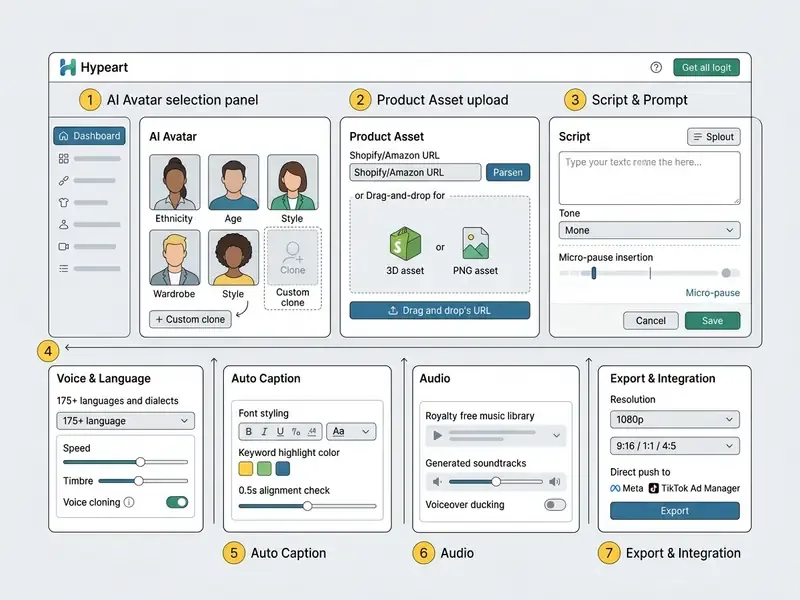Click the + Custom clone button
This screenshot has height=600, width=800.
click(x=190, y=319)
